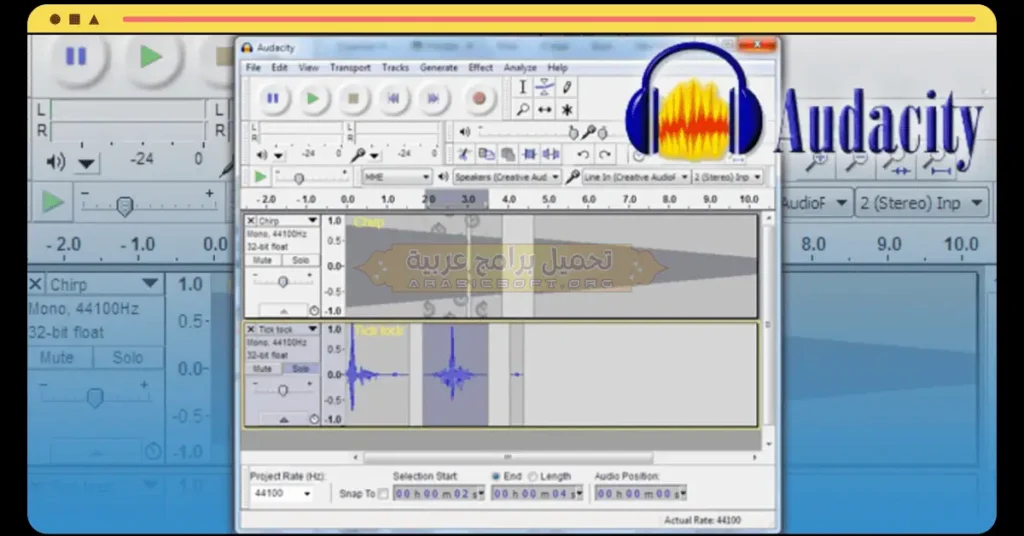Open the Line In (Creative Audio input dropdown
Screen dimensions: 1024x536
[x=636, y=177]
